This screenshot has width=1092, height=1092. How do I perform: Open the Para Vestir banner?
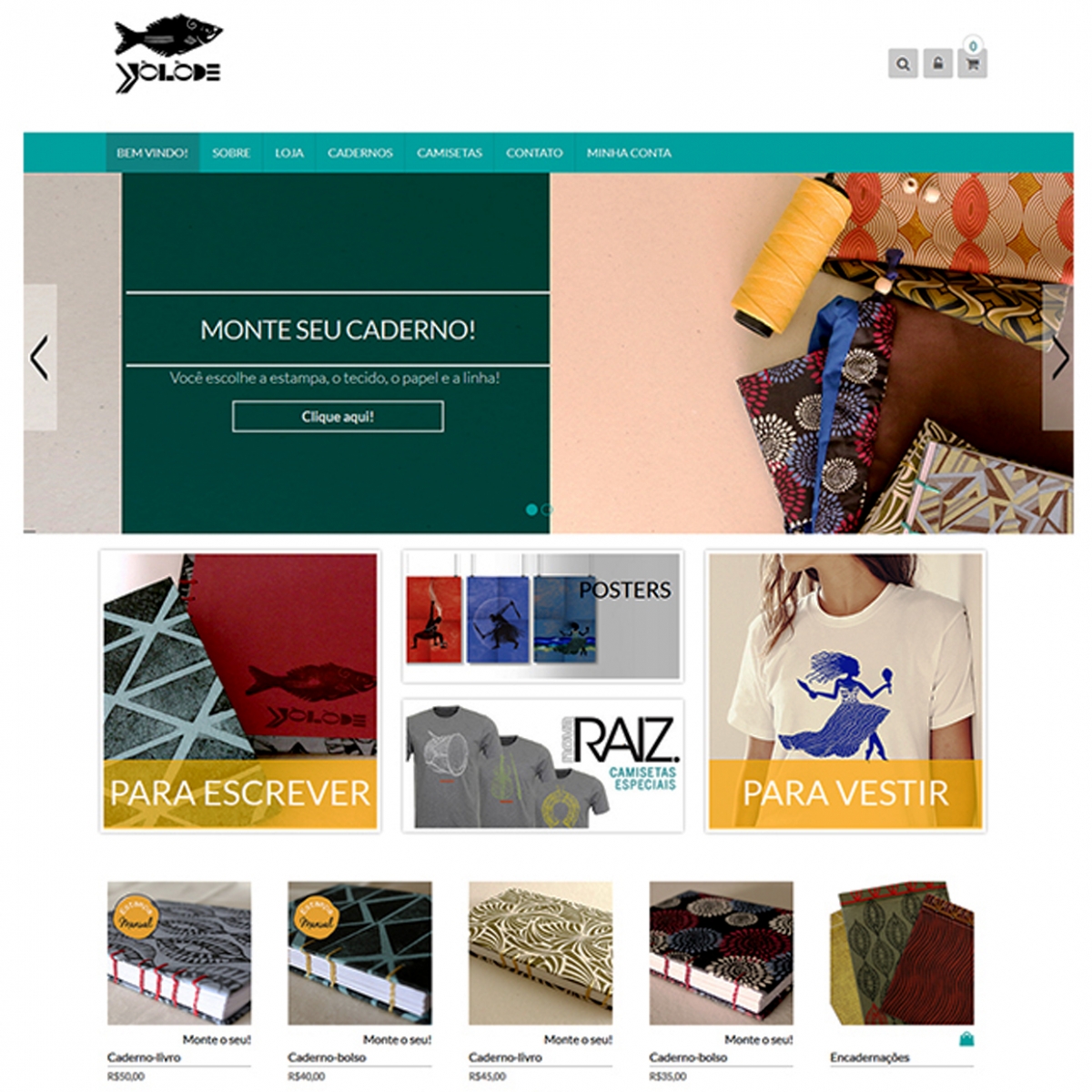coord(845,691)
